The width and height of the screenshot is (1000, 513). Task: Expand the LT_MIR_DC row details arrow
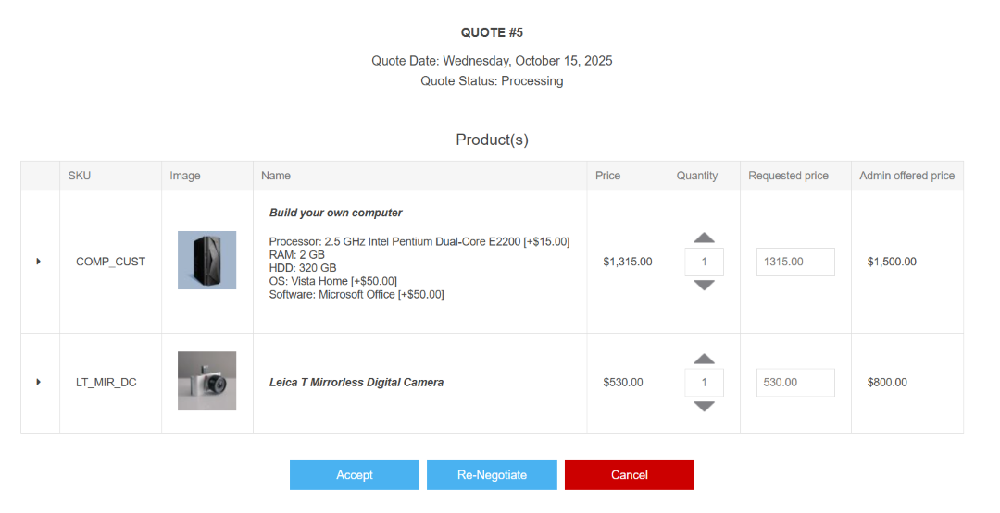click(39, 382)
